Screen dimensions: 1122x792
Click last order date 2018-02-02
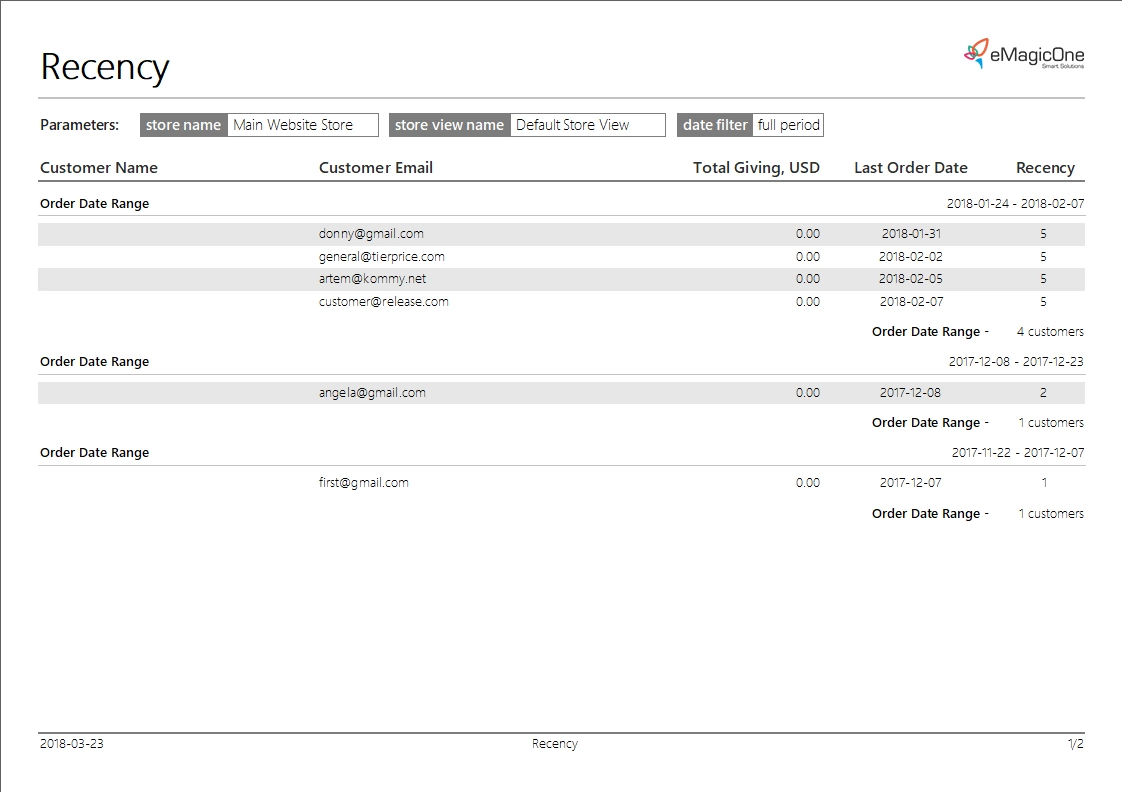[910, 256]
